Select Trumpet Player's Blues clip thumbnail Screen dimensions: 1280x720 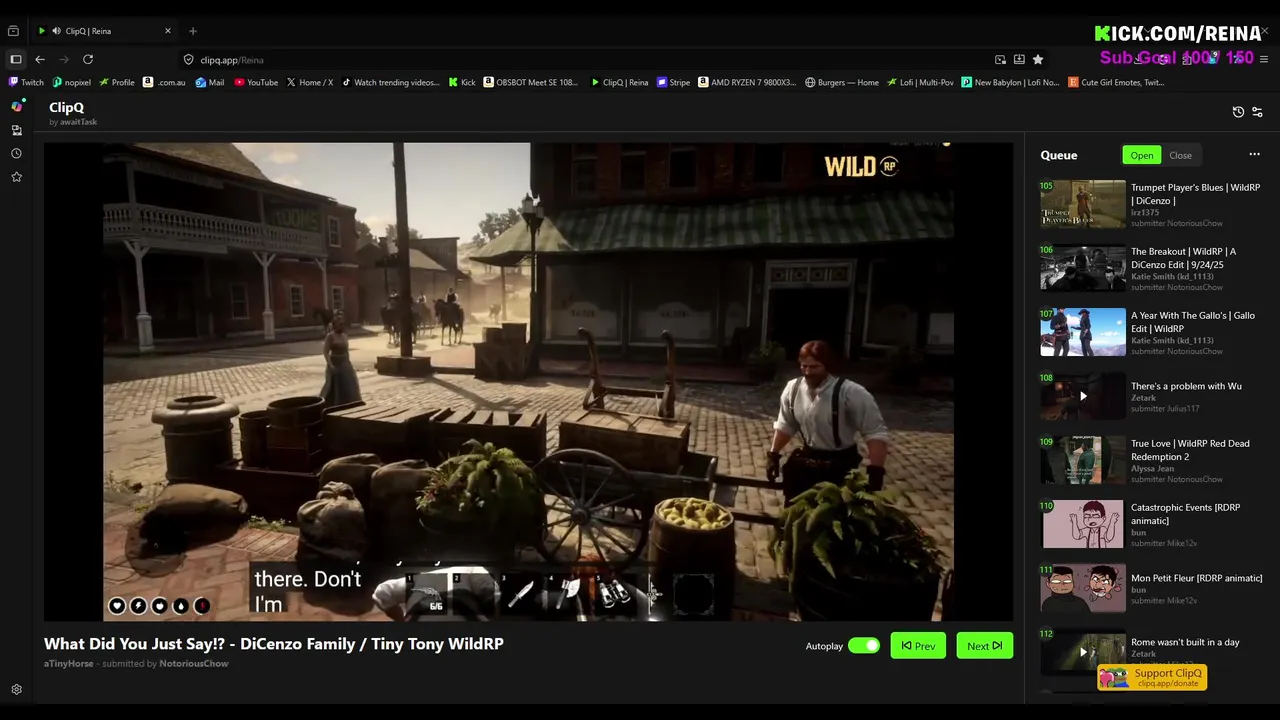[1082, 204]
